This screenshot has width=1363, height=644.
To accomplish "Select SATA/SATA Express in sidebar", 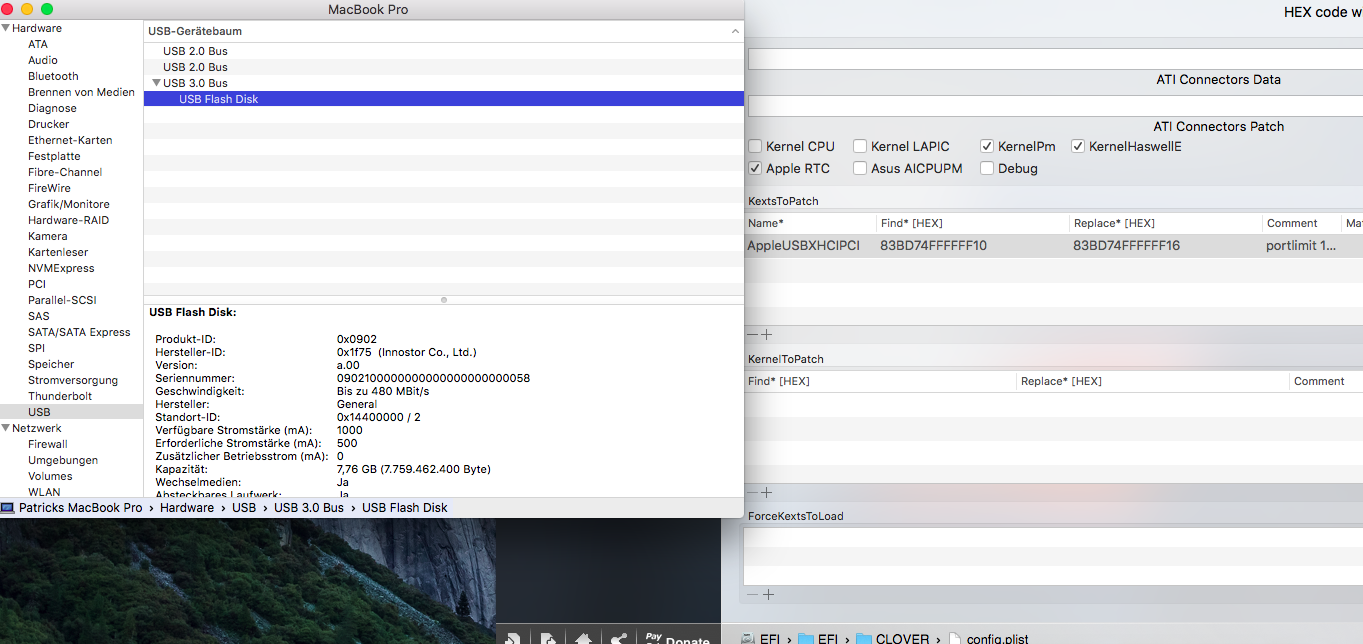I will click(79, 332).
